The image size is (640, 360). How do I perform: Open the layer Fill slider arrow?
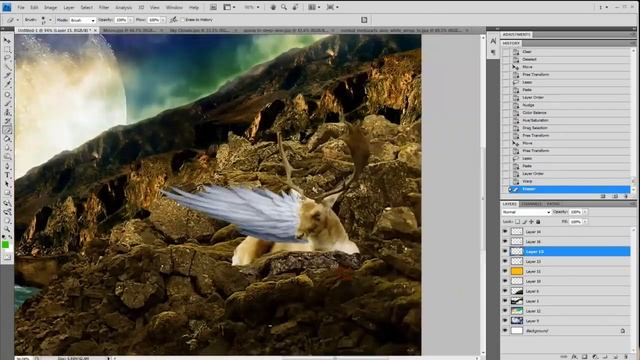tap(585, 222)
